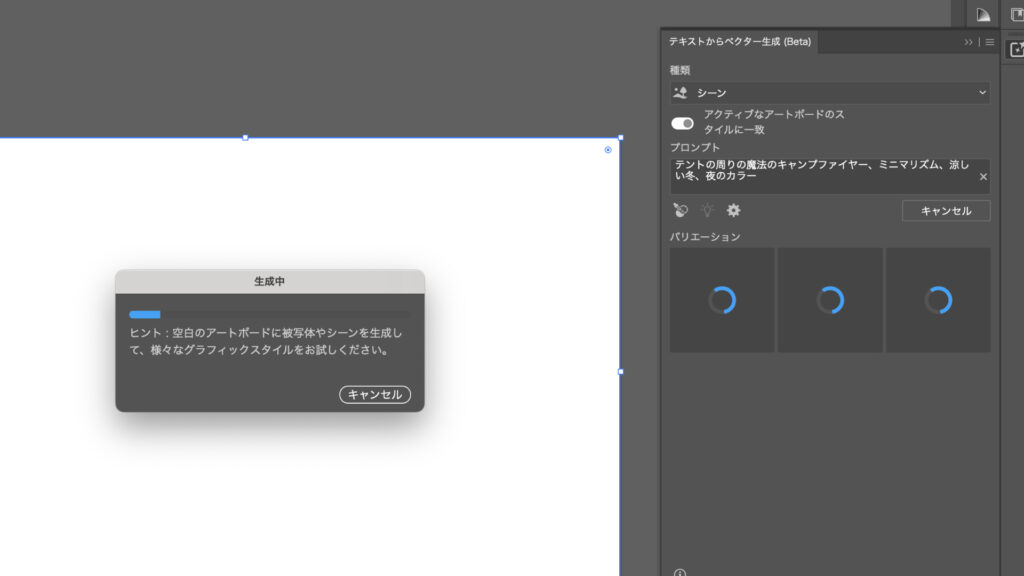Screen dimensions: 1024x576
Task: Click the collapse panel double-chevron icon
Action: [968, 42]
